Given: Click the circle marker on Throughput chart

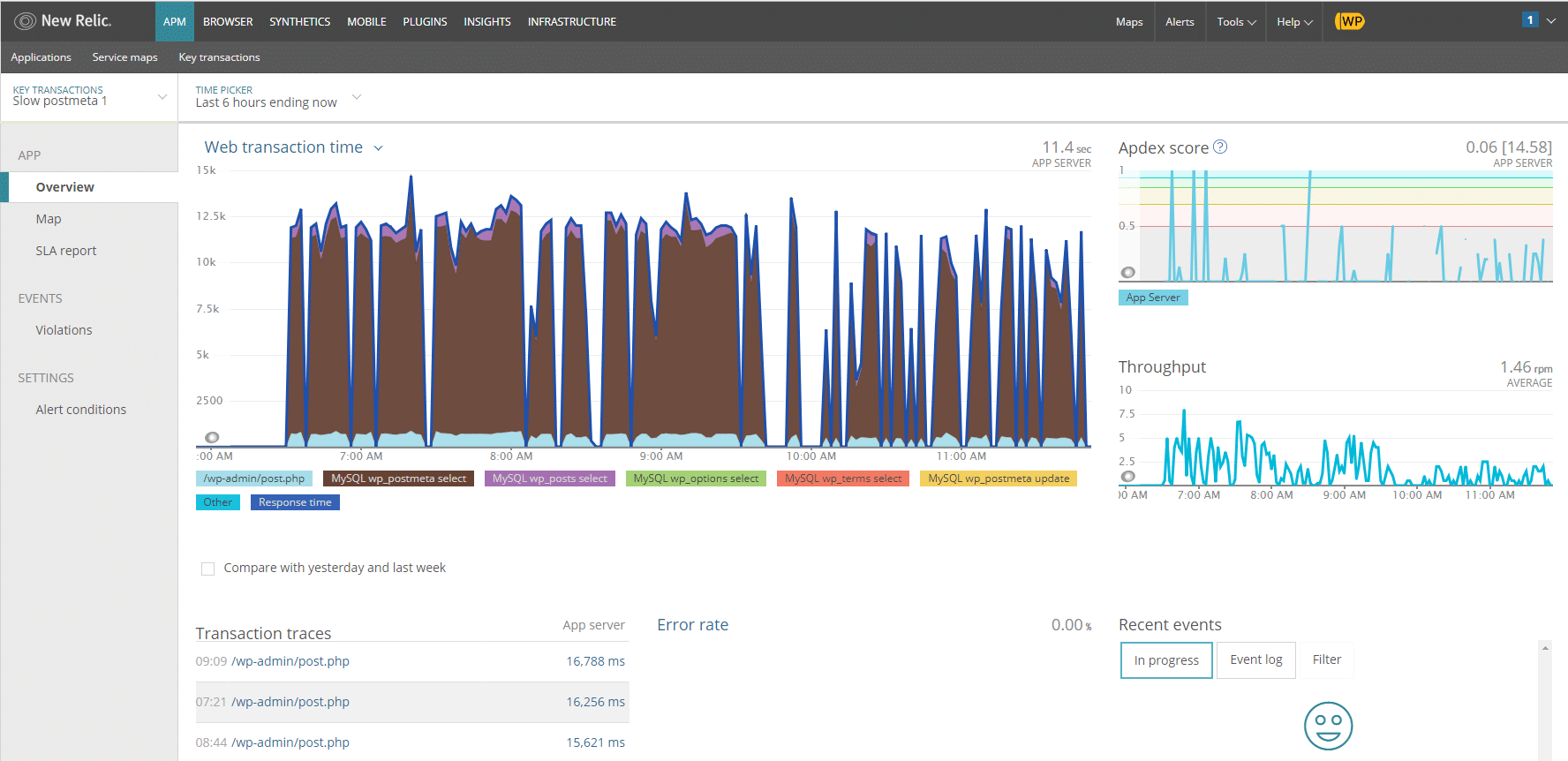Looking at the screenshot, I should click(x=1127, y=477).
